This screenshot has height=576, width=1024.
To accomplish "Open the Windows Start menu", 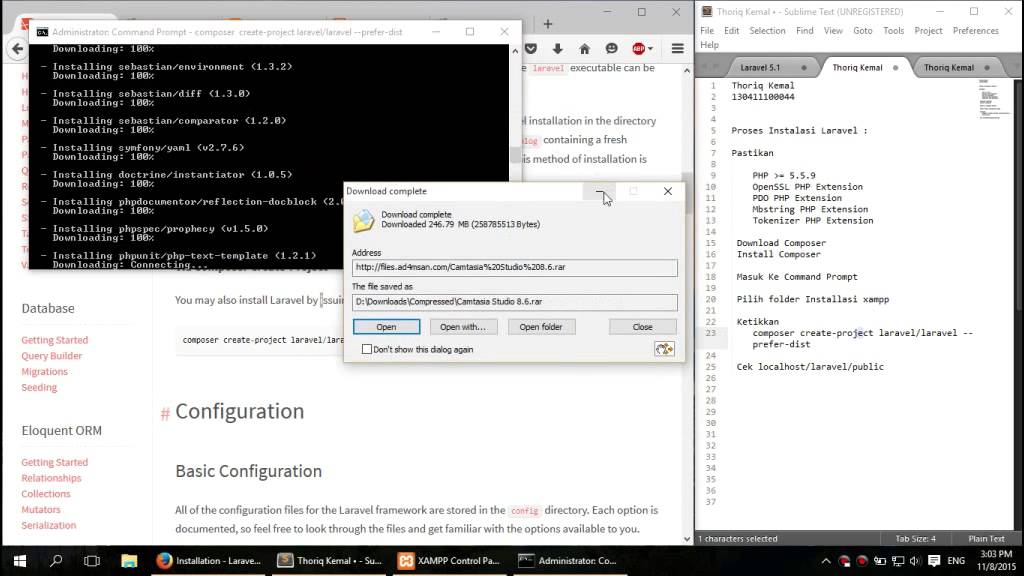I will coord(20,561).
